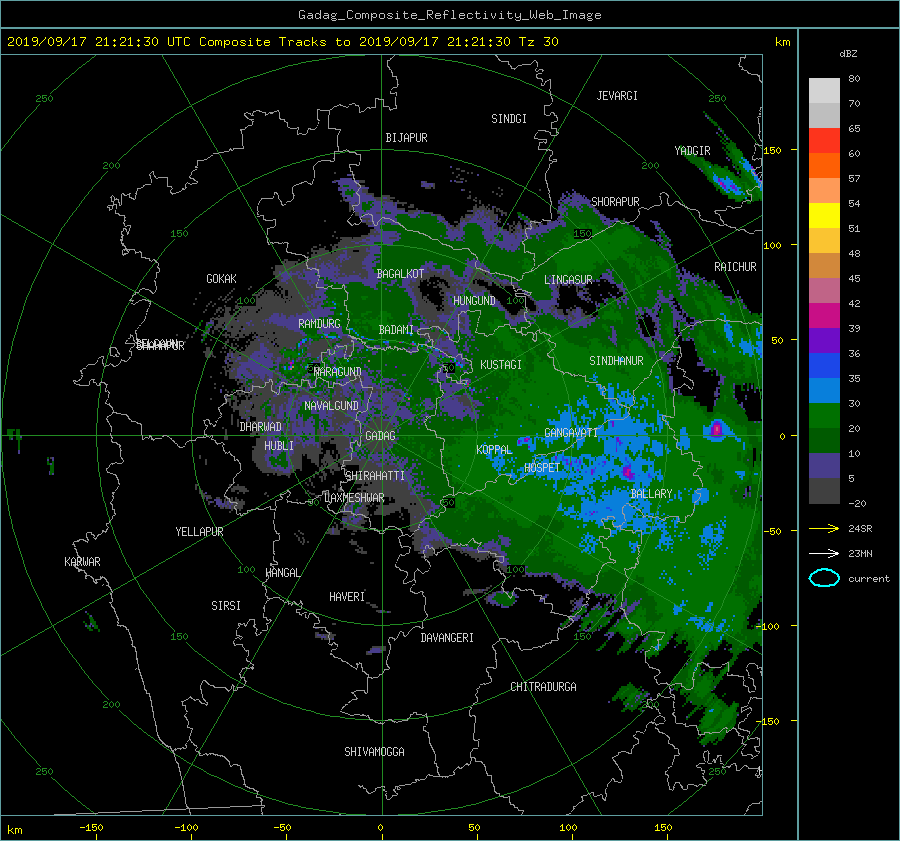The image size is (900, 841).
Task: Click the yellow 24SR arrow legend icon
Action: pos(824,528)
